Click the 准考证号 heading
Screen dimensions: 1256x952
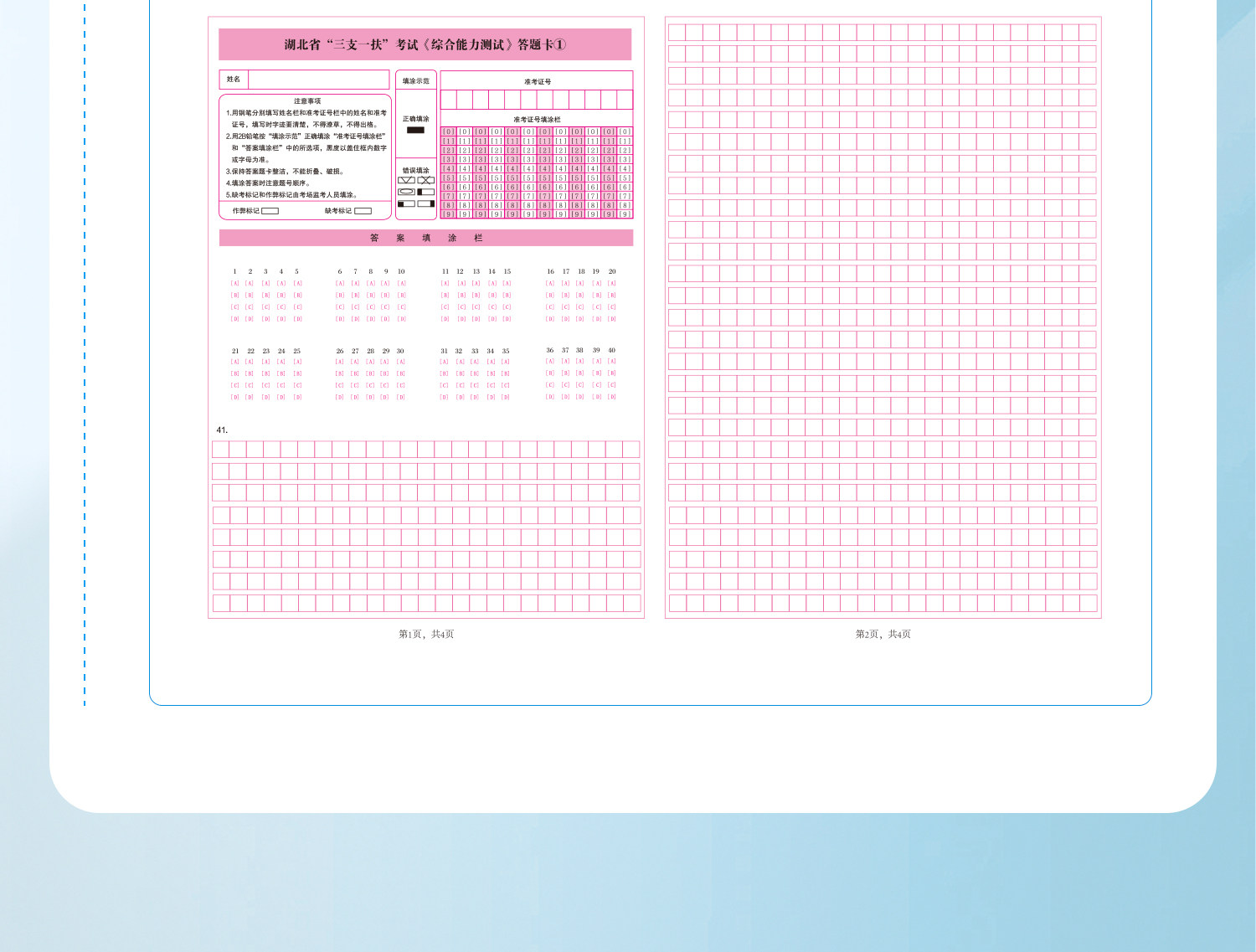click(x=538, y=82)
